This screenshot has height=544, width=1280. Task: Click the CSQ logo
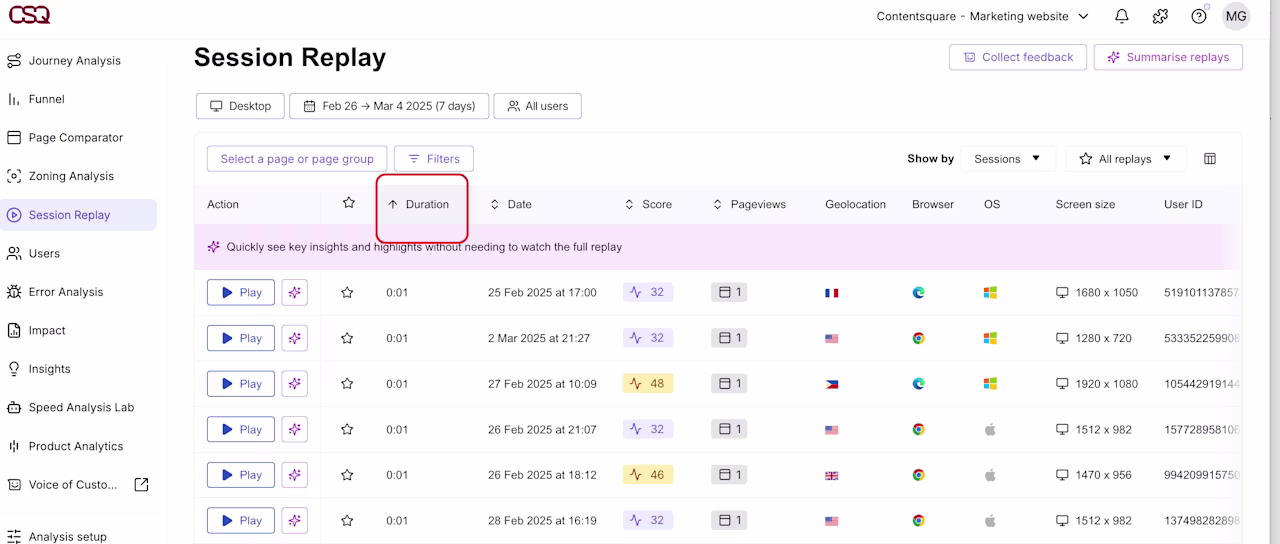[x=29, y=15]
